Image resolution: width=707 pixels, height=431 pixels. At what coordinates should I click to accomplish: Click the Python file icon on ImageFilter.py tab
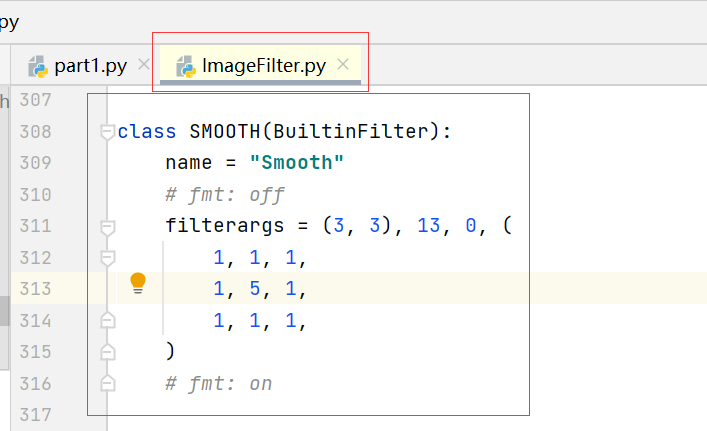[186, 67]
